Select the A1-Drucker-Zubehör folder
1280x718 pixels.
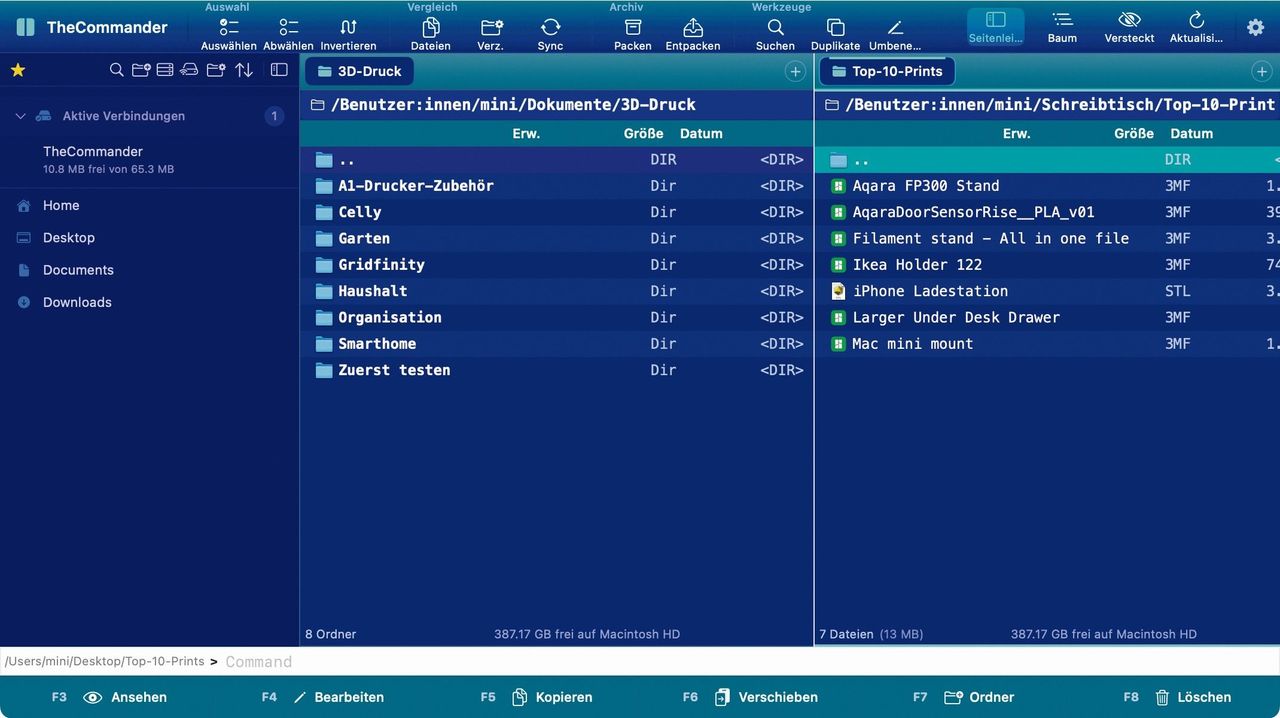pyautogui.click(x=556, y=186)
